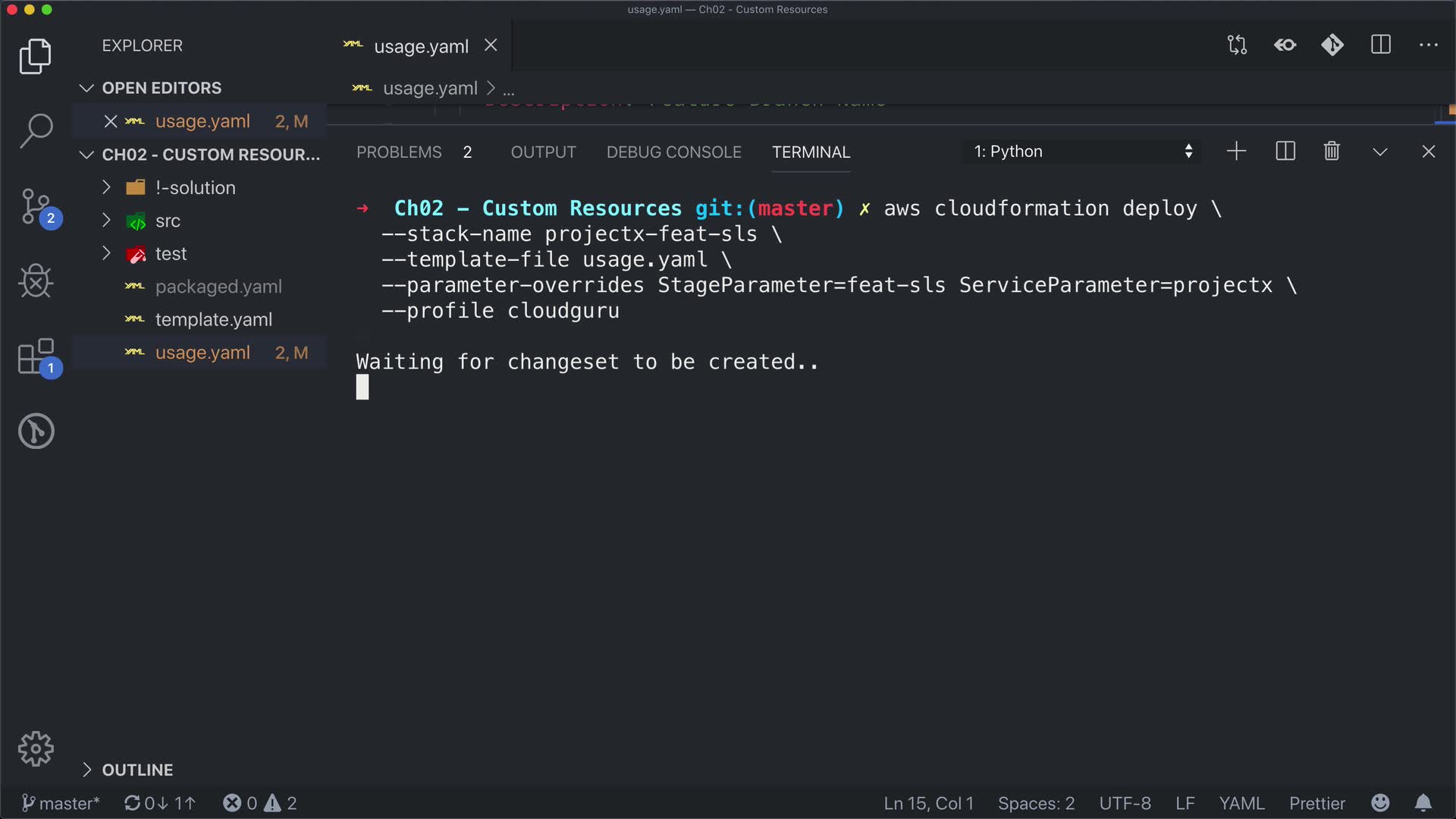The width and height of the screenshot is (1456, 819).
Task: Change language mode from YAML in status bar
Action: [x=1241, y=803]
